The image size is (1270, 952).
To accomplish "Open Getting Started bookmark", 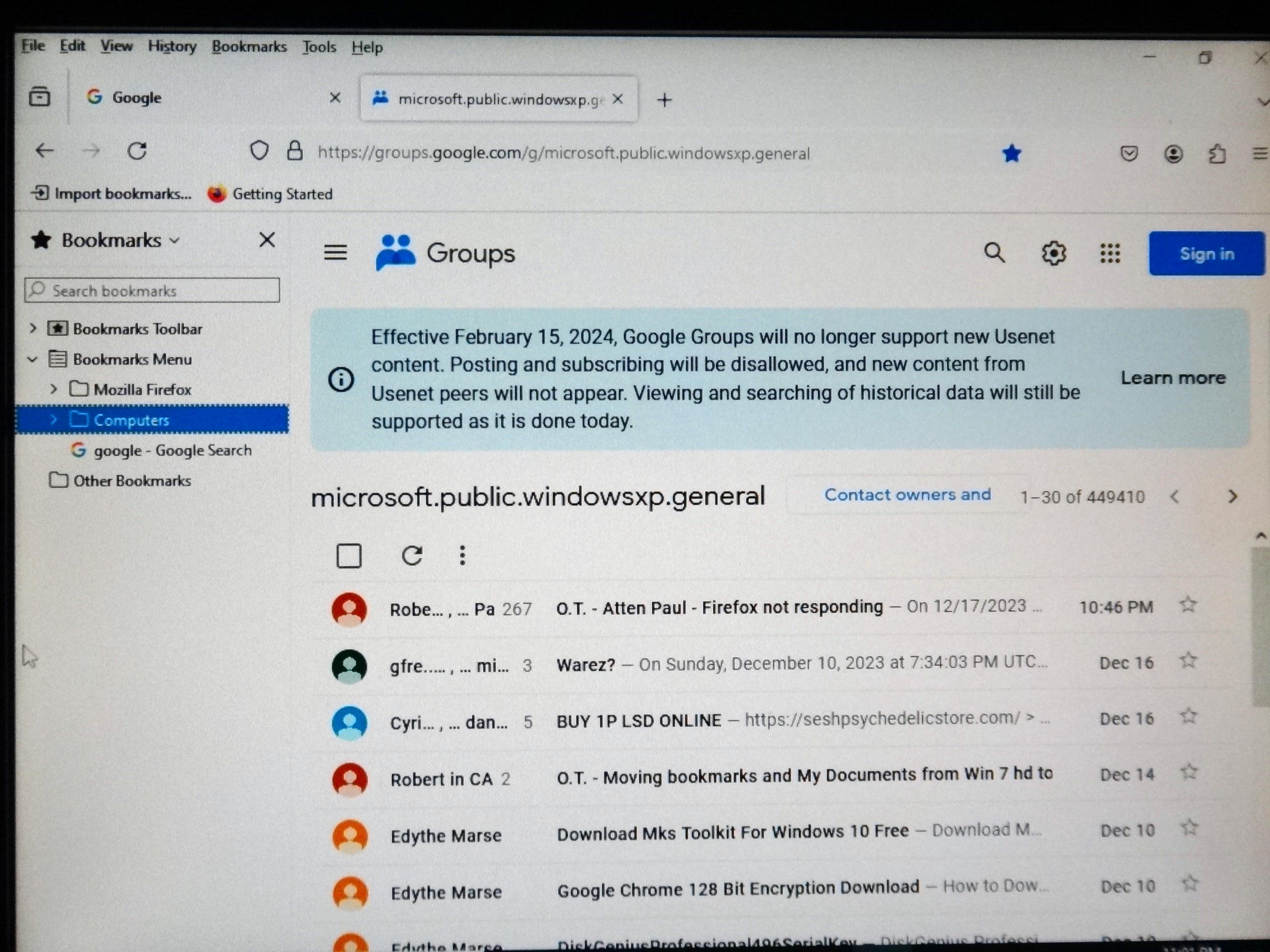I will [270, 194].
